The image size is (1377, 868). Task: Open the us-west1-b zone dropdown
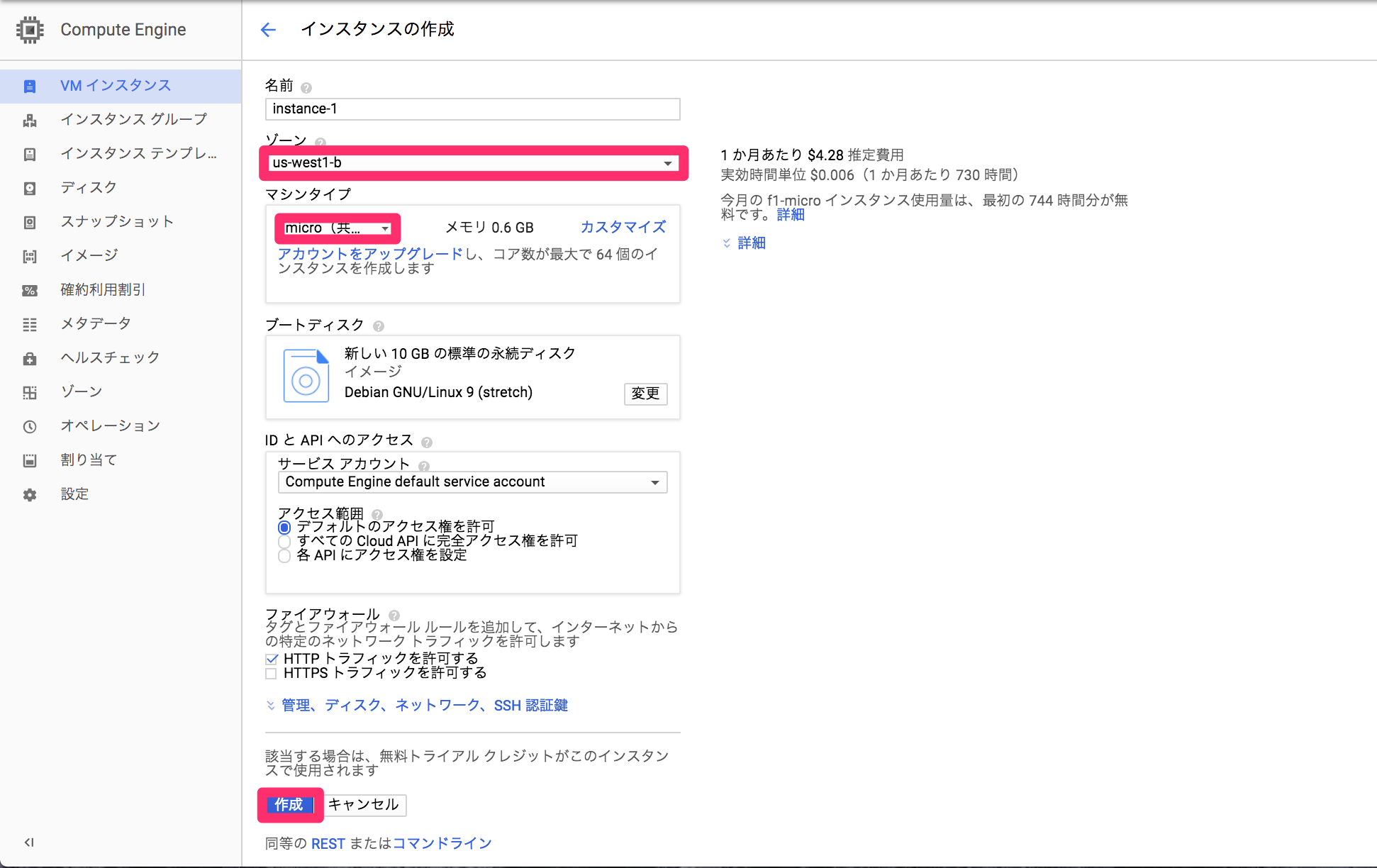click(473, 163)
